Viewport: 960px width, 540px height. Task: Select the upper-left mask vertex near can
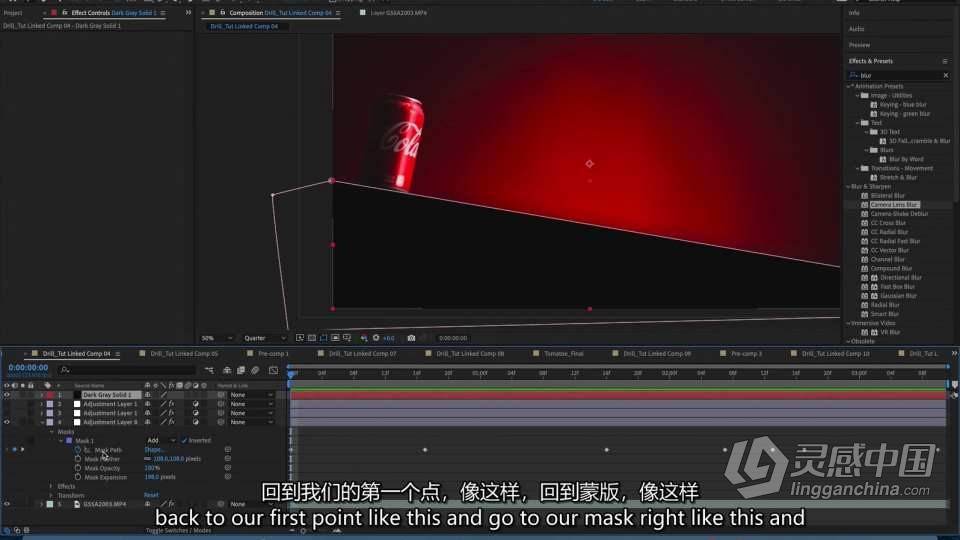coord(331,181)
